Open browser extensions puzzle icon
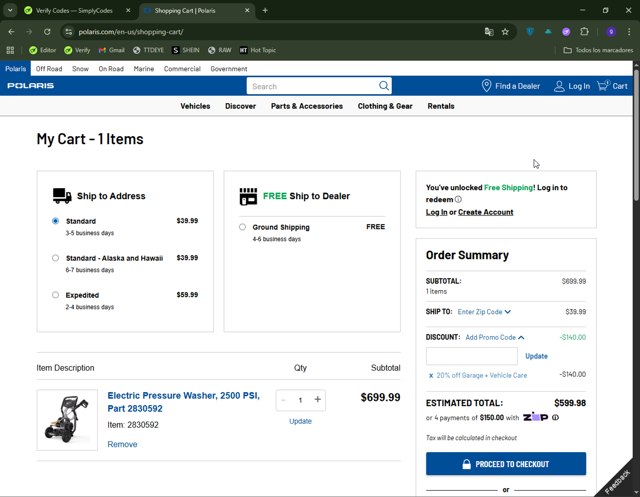The height and width of the screenshot is (497, 640). [584, 31]
